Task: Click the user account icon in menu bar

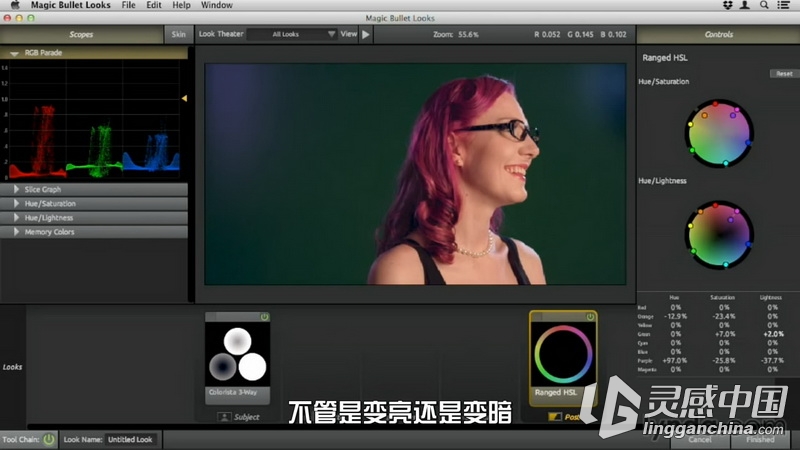Action: 745,5
